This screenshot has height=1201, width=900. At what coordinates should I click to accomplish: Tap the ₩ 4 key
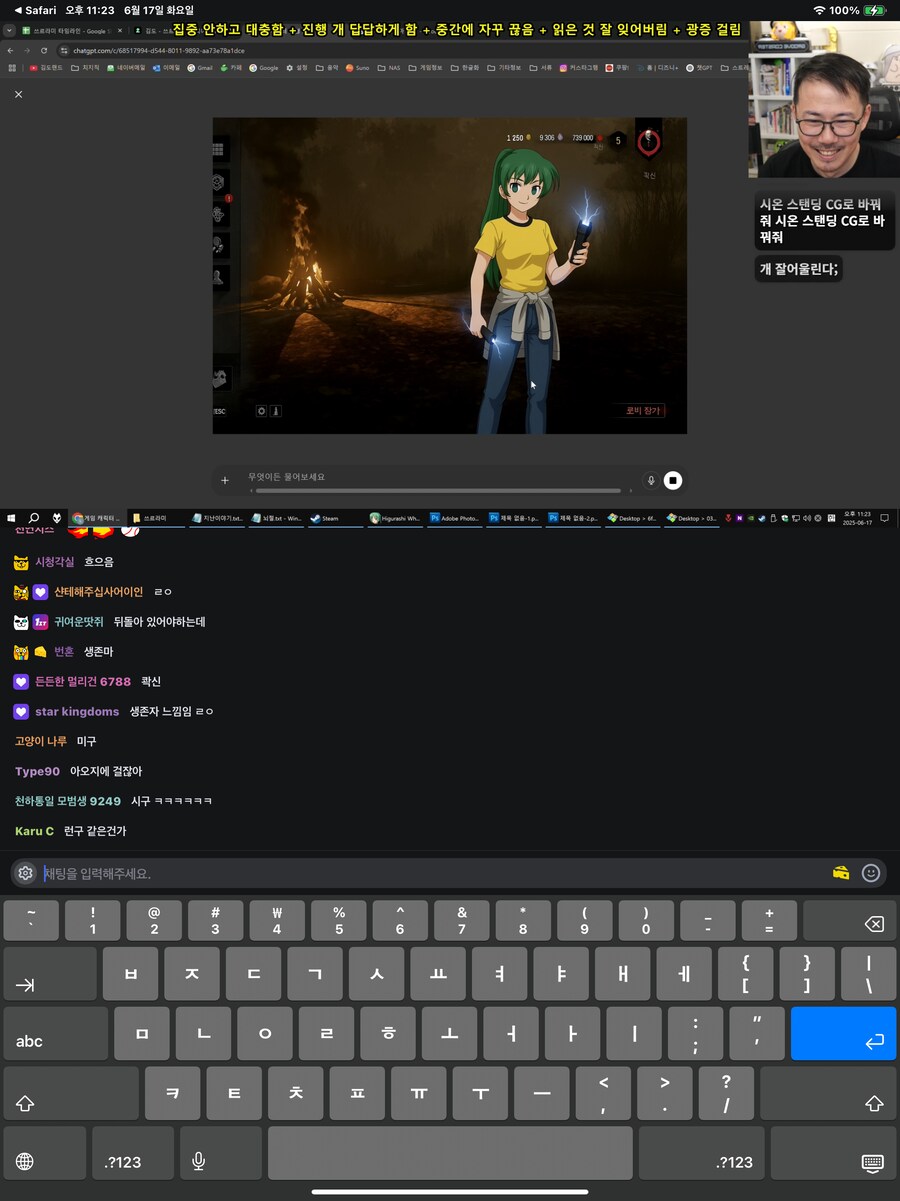tap(277, 921)
